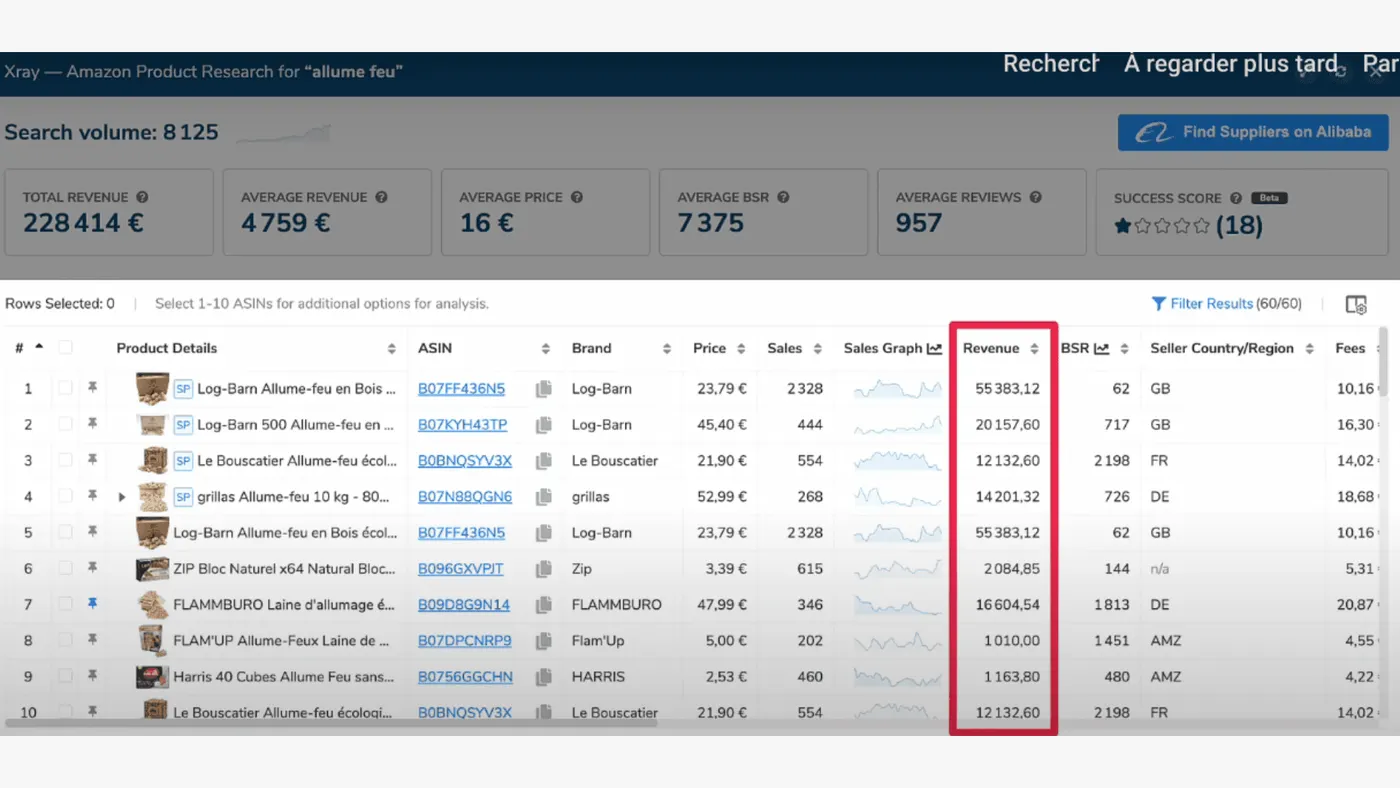Open ASIN link B07KYH43TP
The height and width of the screenshot is (788, 1400).
click(462, 425)
